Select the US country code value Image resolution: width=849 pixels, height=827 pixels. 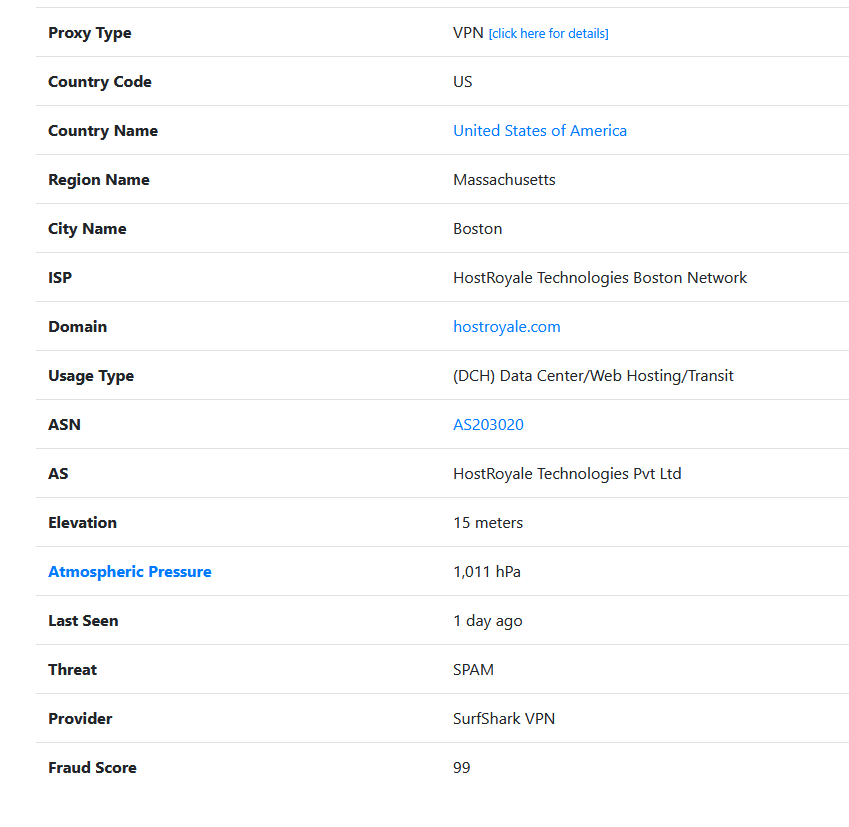(x=463, y=82)
